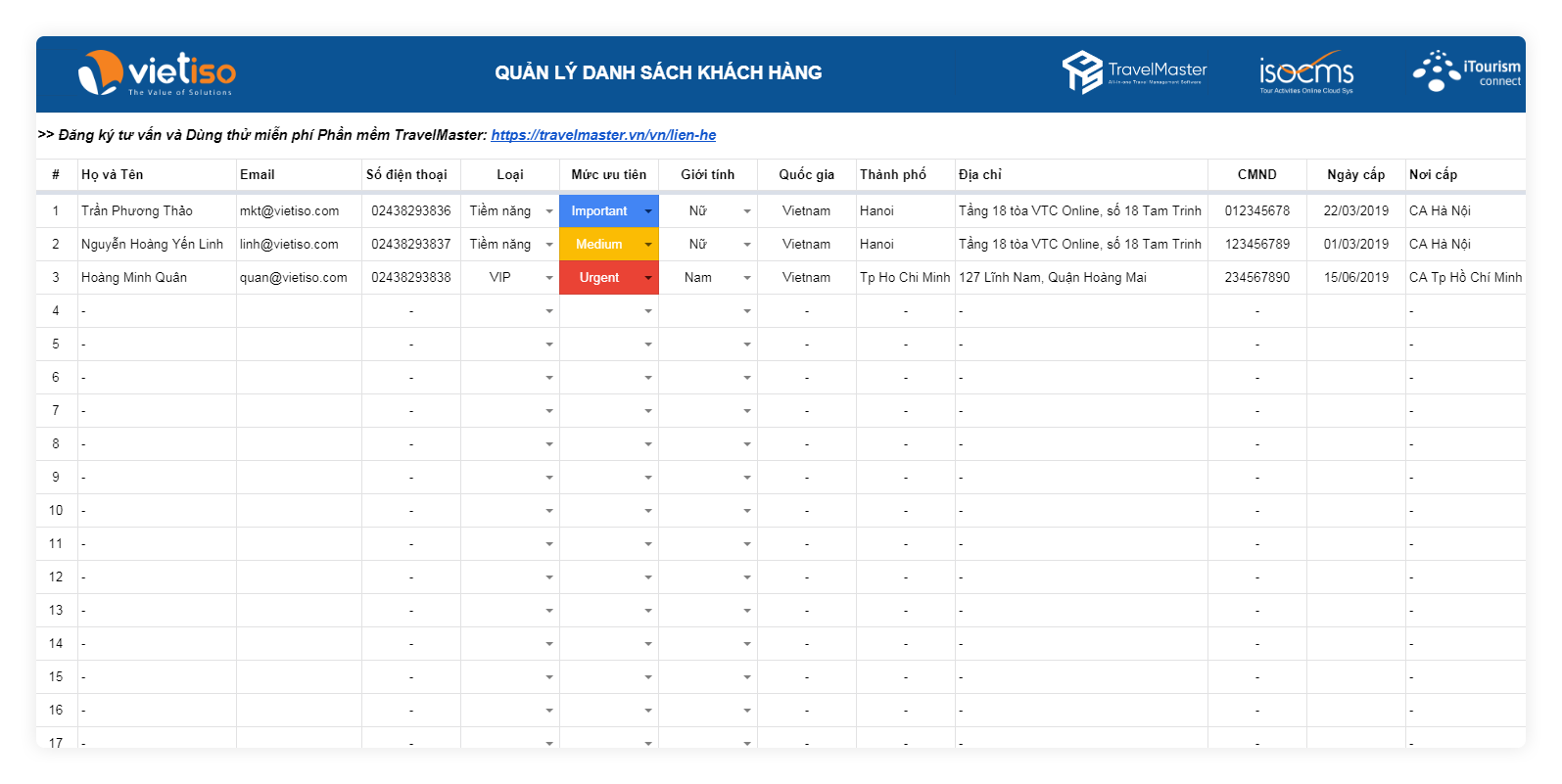Select issue date cell 15/06/2019
Image resolution: width=1562 pixels, height=784 pixels.
click(x=1356, y=278)
